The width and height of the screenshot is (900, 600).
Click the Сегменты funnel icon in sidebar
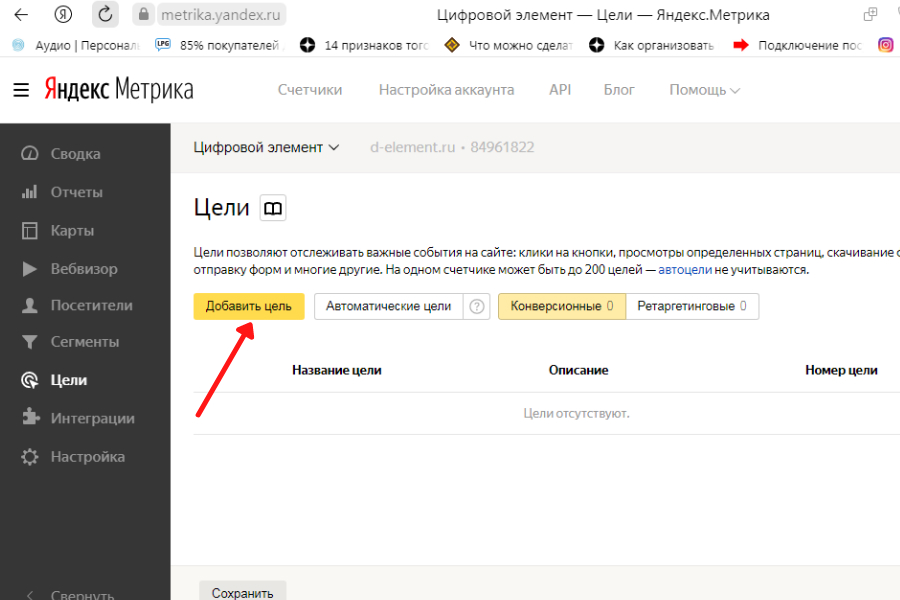(30, 342)
